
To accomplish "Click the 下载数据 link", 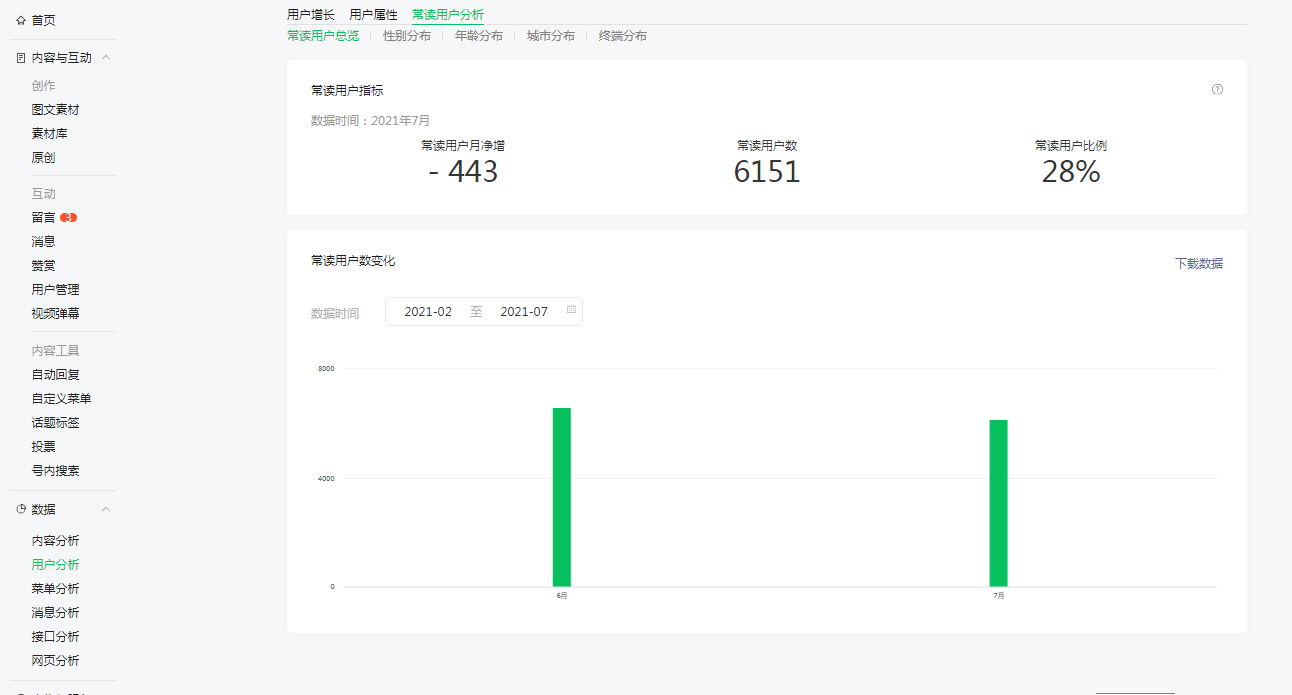I will pyautogui.click(x=1198, y=264).
